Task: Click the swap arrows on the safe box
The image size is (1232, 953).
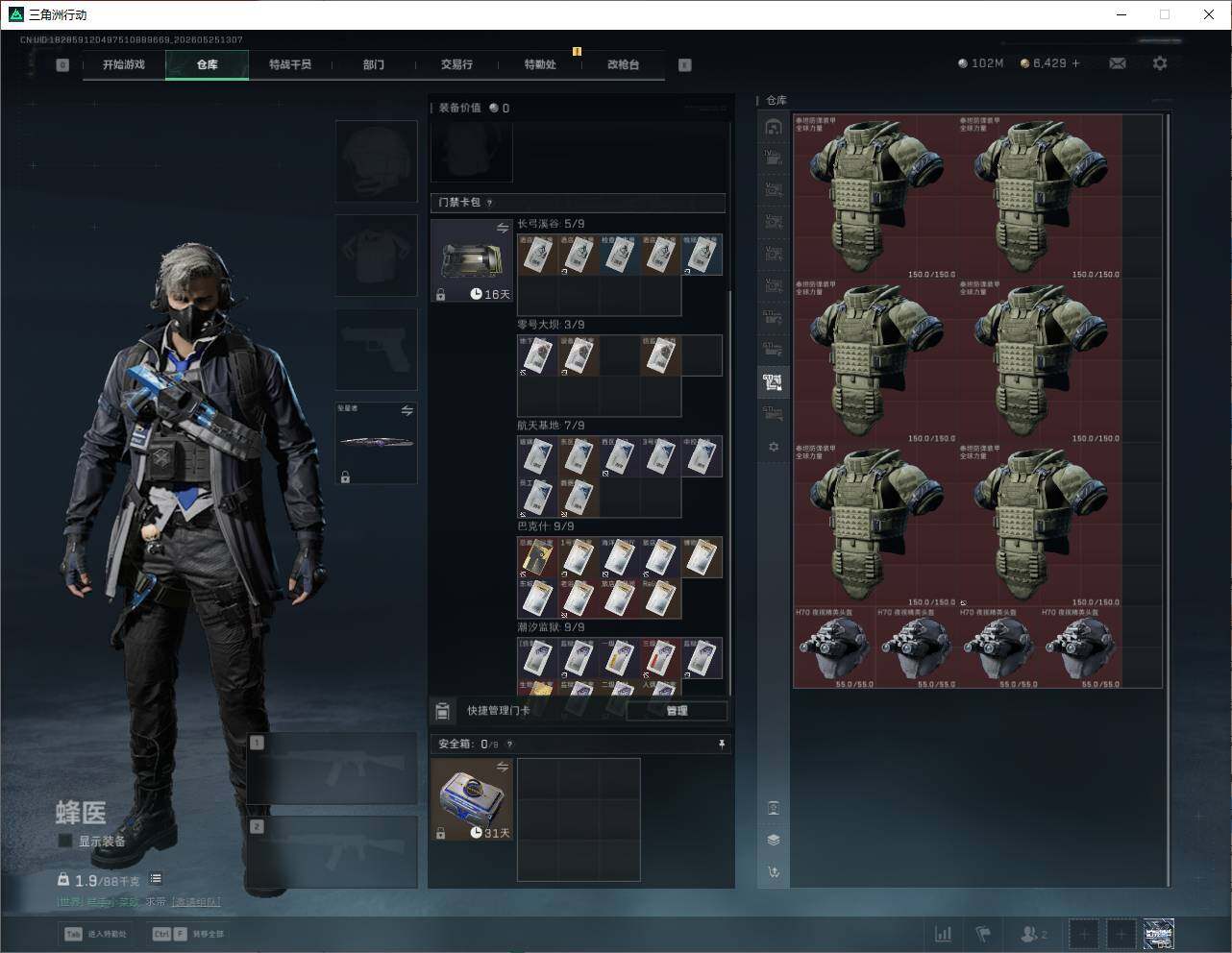Action: [503, 767]
